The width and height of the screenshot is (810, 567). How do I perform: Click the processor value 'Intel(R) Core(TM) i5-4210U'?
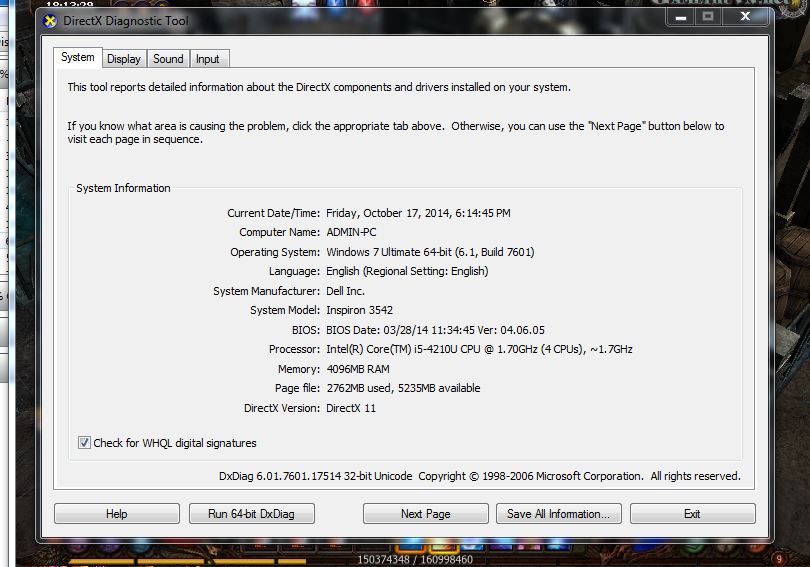coord(392,350)
